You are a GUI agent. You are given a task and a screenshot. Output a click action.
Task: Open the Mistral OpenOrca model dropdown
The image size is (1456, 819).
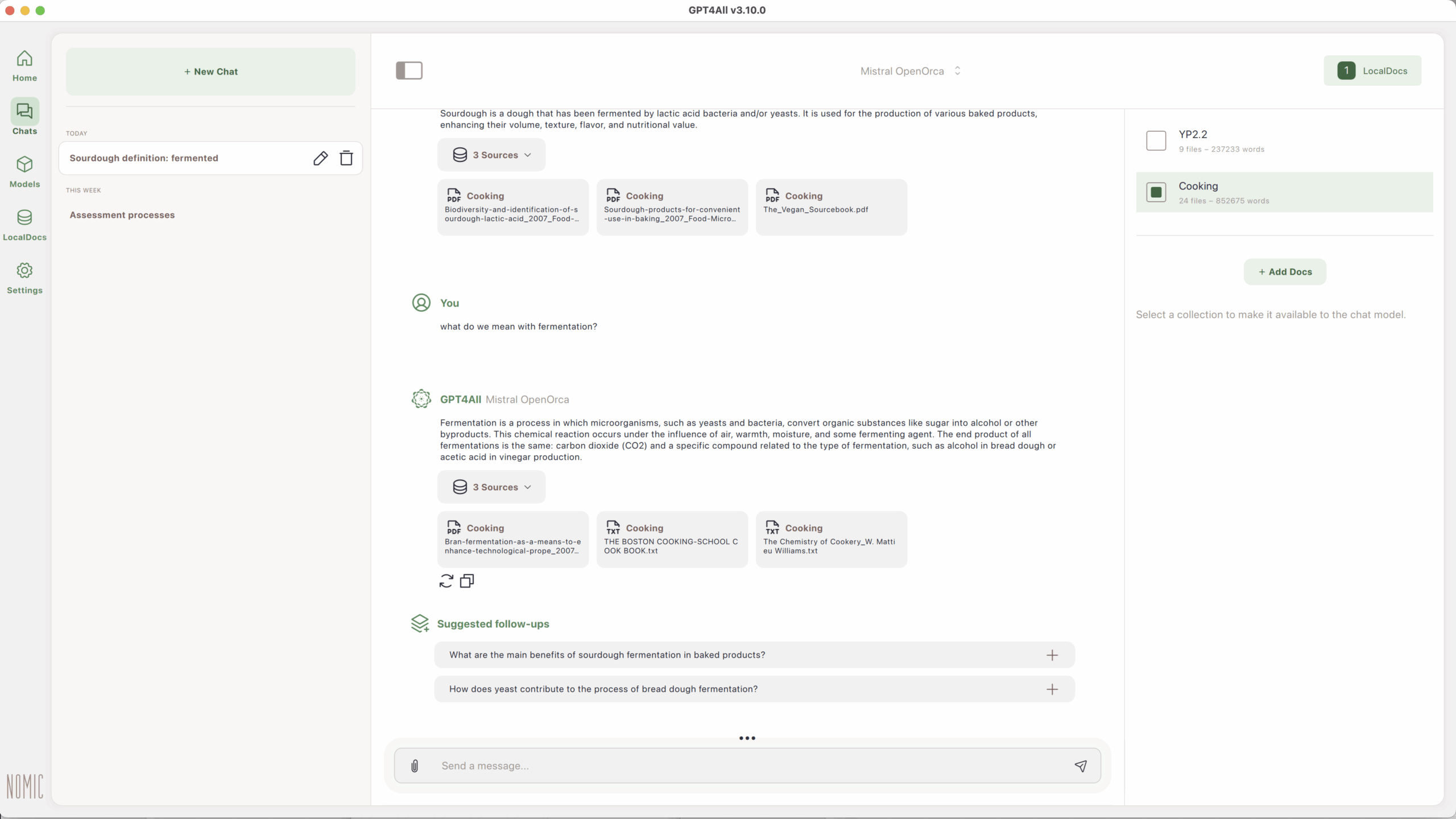coord(911,71)
